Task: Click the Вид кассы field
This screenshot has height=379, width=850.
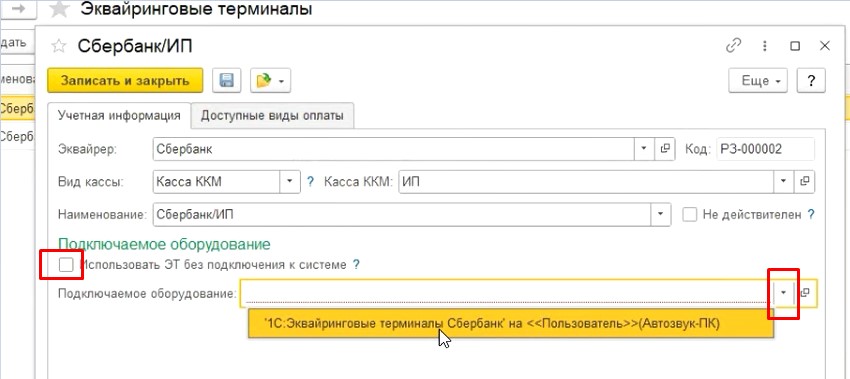Action: point(217,182)
